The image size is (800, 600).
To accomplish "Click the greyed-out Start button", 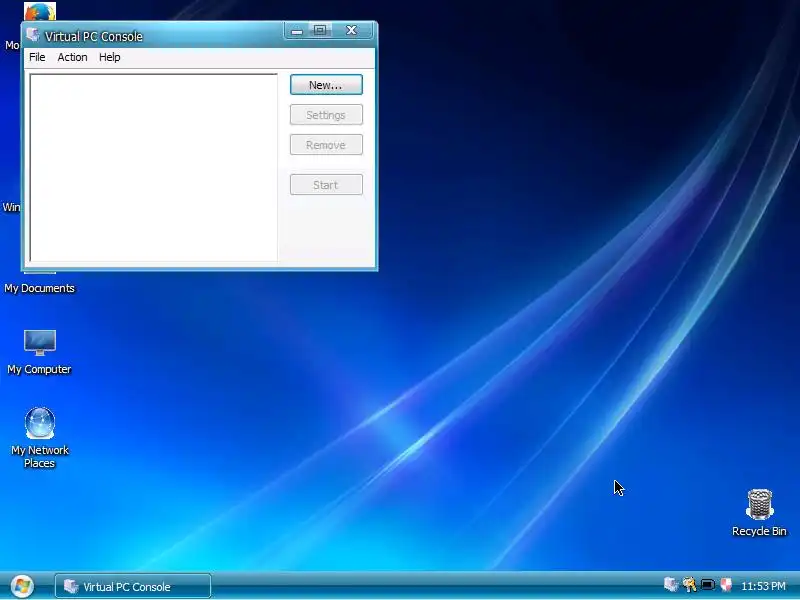I will pyautogui.click(x=326, y=185).
